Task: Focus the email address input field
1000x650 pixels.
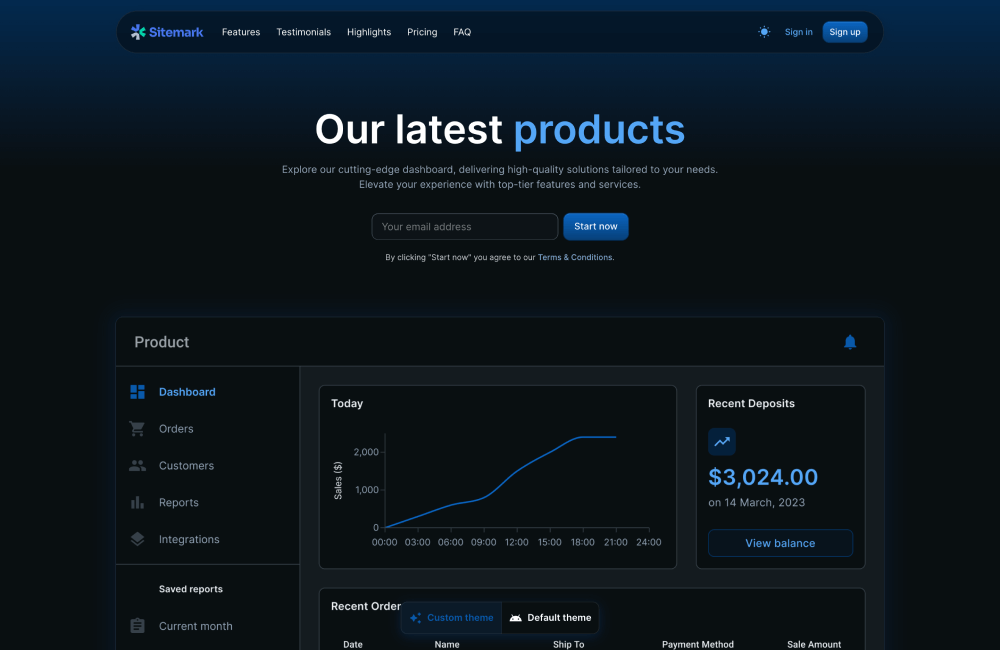Action: tap(464, 227)
